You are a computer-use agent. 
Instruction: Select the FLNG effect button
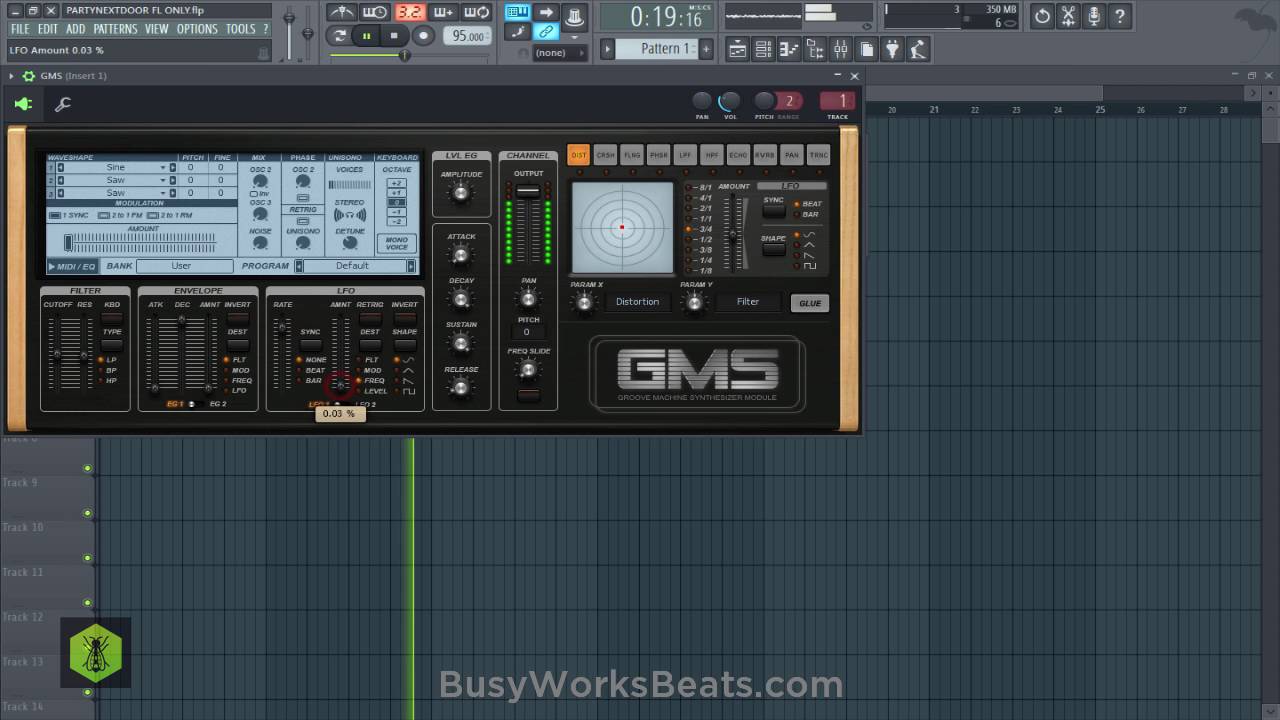pyautogui.click(x=632, y=155)
